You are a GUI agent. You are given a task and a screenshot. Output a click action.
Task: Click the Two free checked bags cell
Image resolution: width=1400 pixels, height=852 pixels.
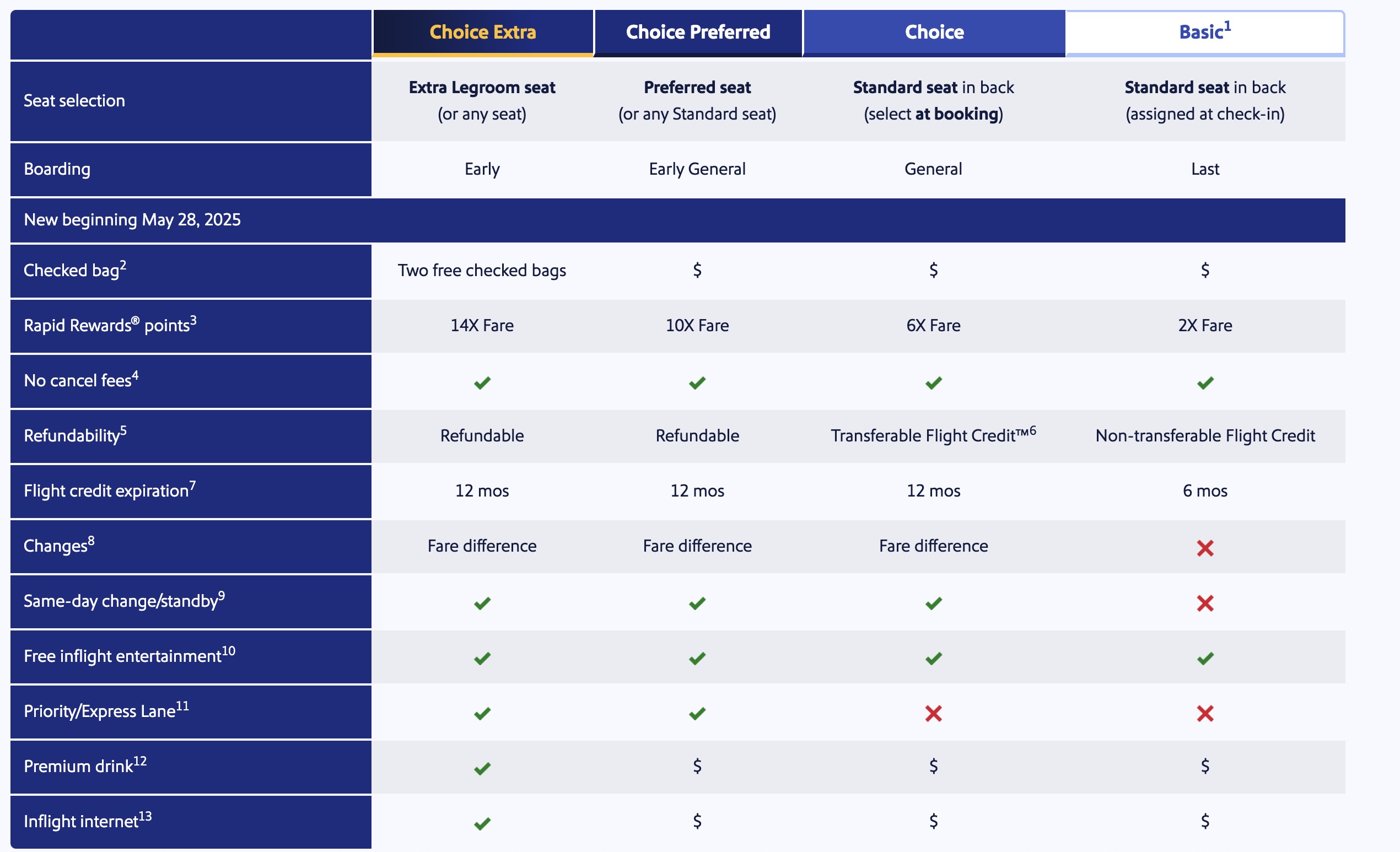coord(482,271)
